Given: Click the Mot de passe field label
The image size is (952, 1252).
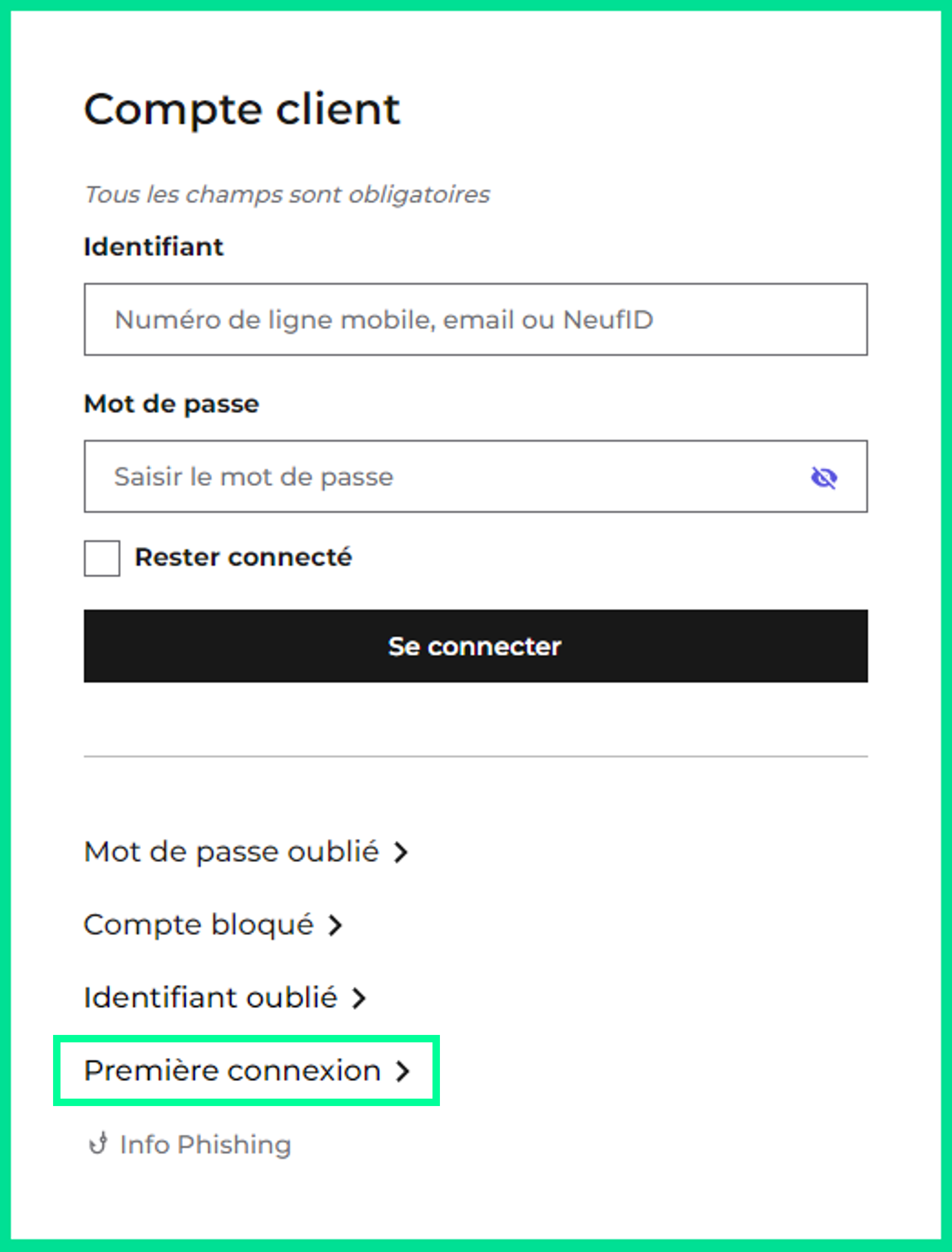Looking at the screenshot, I should (x=171, y=404).
